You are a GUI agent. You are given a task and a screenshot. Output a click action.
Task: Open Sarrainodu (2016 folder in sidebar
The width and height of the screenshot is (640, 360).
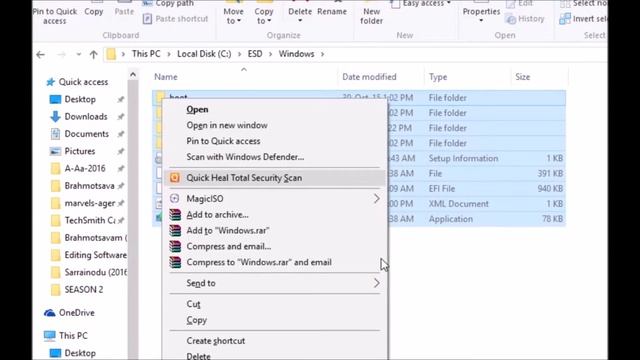(x=96, y=272)
